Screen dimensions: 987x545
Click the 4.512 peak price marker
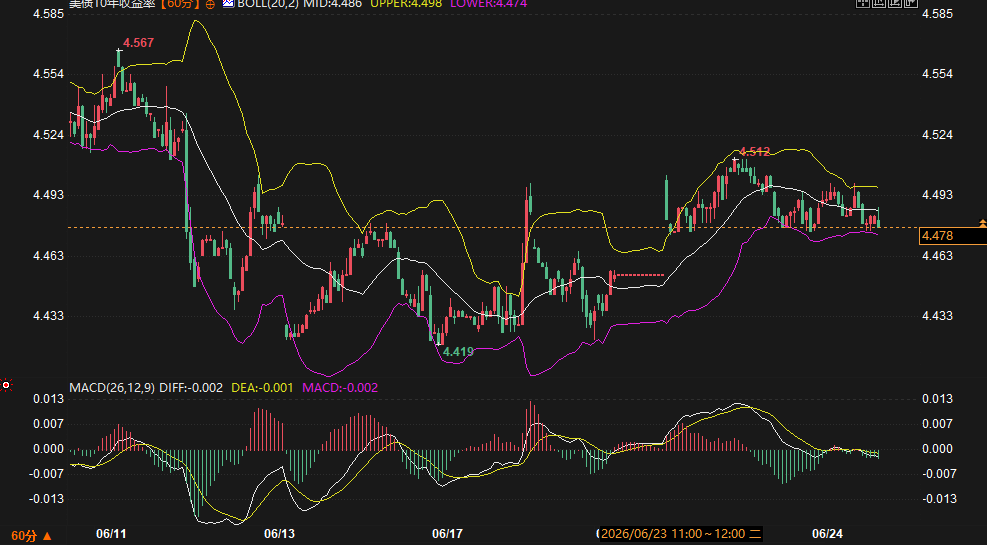click(x=754, y=151)
